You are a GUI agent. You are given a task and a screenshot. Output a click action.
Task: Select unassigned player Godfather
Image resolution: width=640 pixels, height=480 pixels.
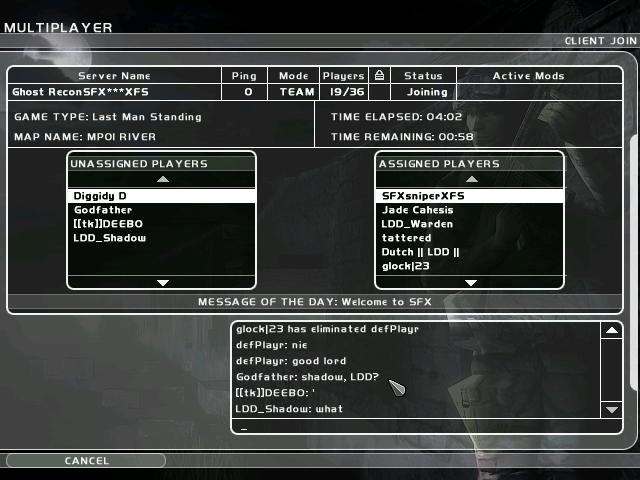coord(162,210)
